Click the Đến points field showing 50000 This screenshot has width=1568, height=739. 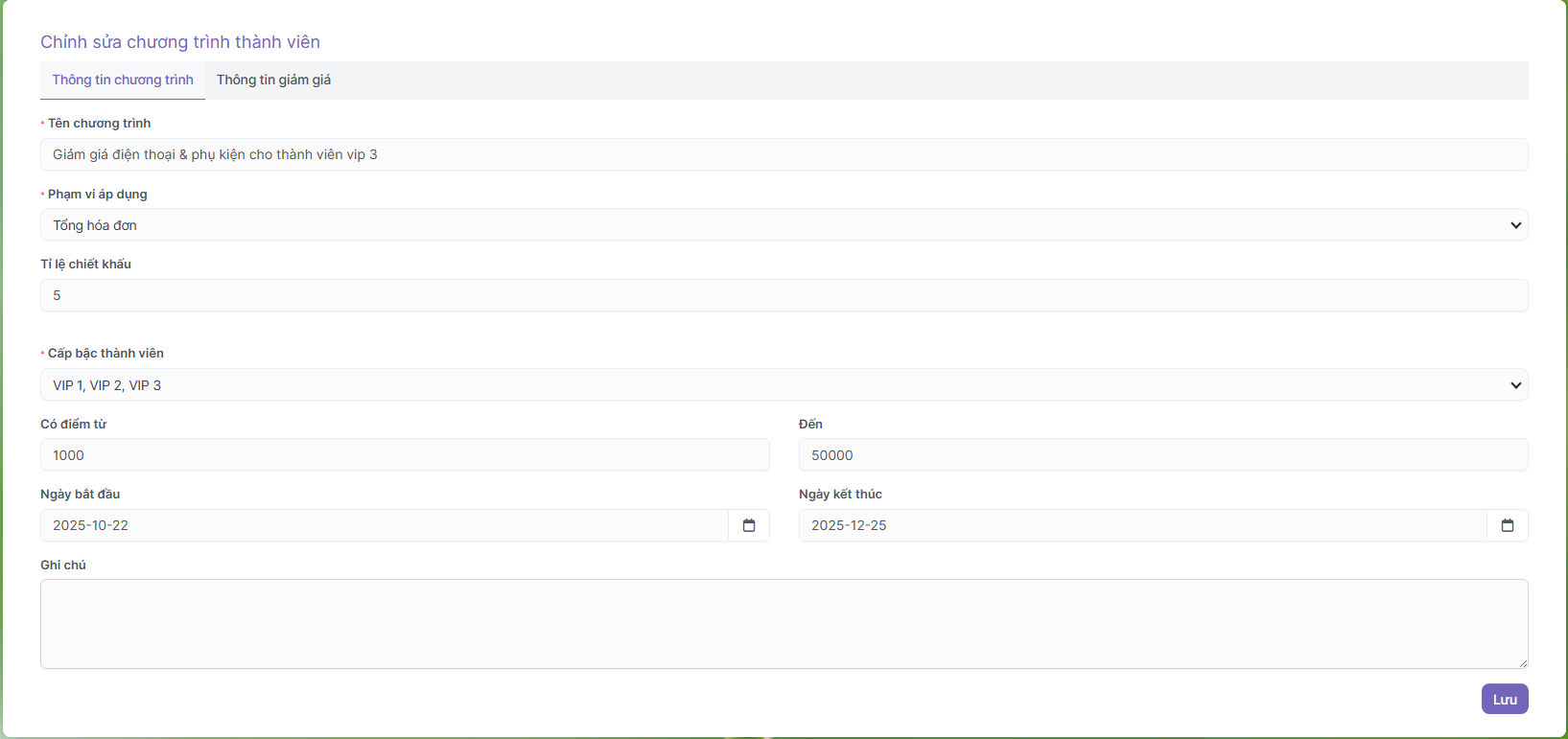(x=1162, y=455)
